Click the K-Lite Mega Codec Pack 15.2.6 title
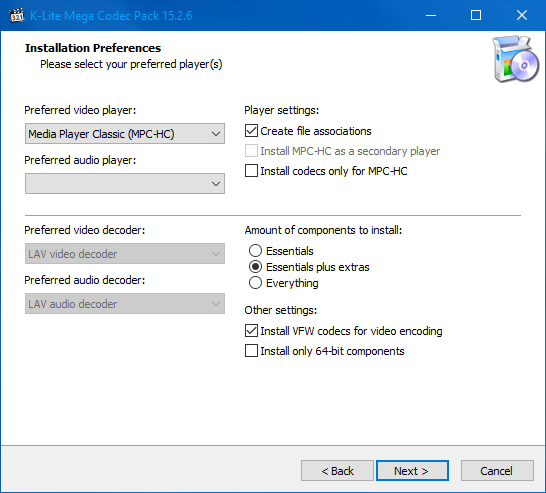The width and height of the screenshot is (546, 493). point(111,16)
